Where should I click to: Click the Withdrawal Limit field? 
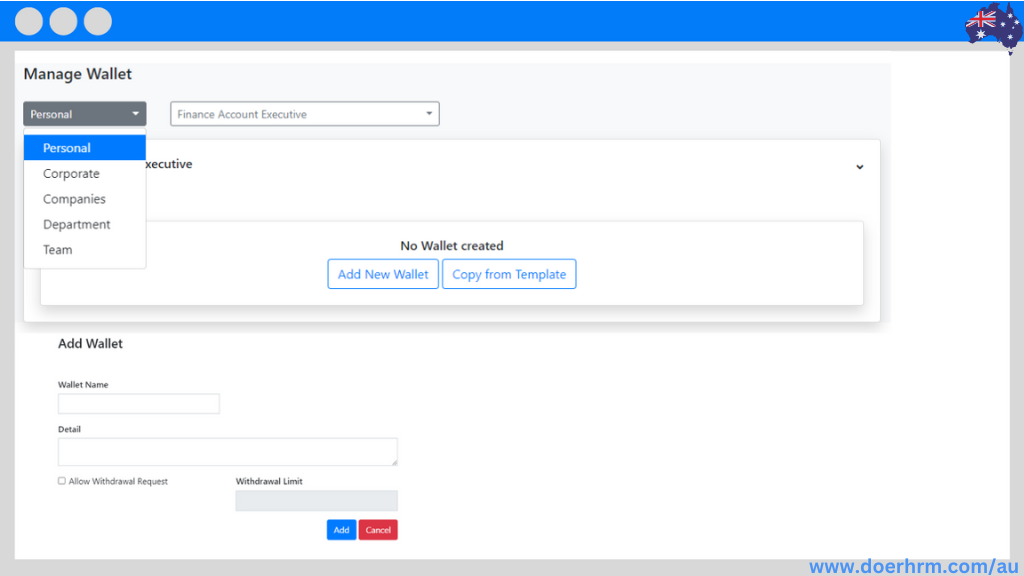[316, 501]
